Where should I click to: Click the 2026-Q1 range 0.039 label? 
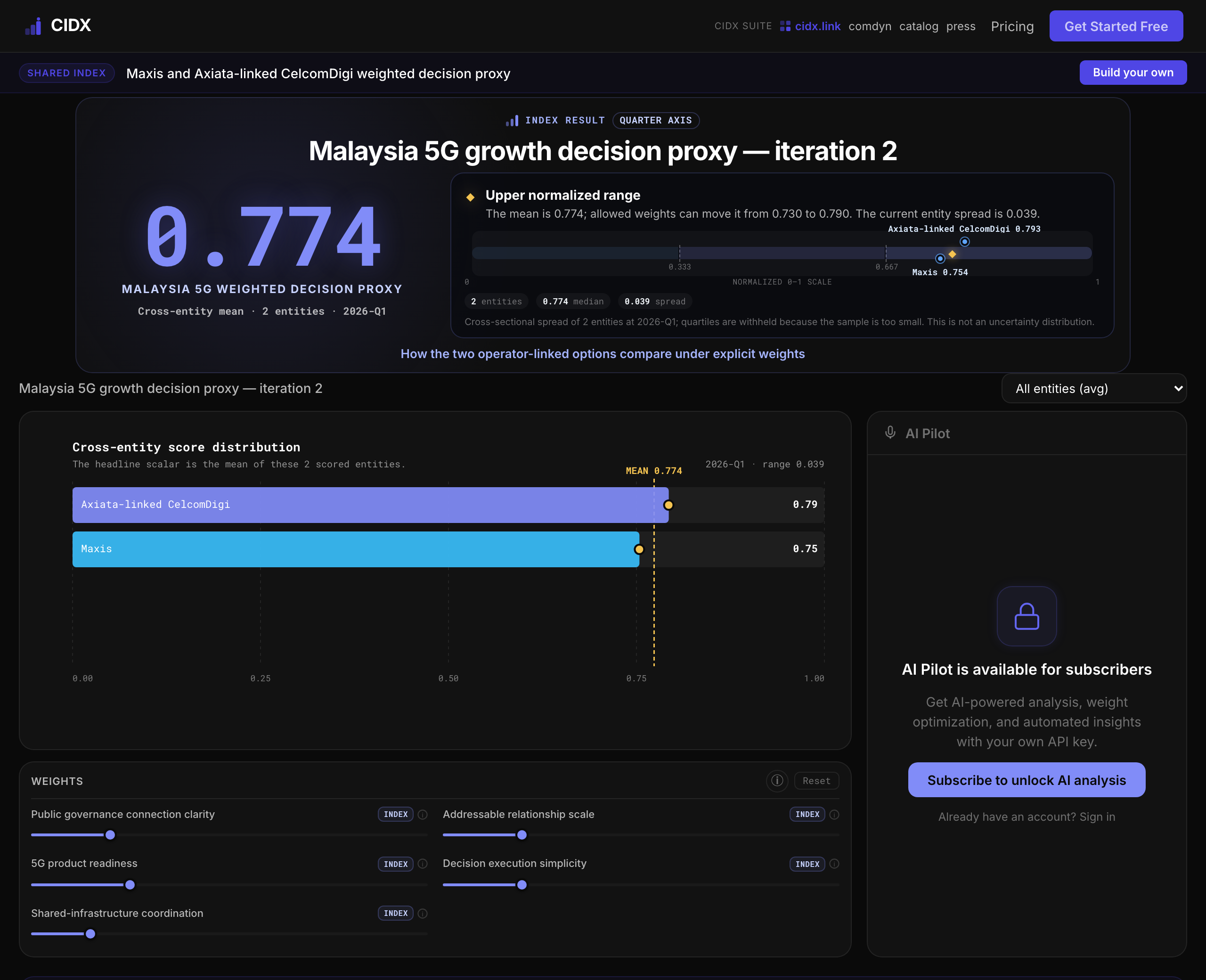tap(764, 464)
